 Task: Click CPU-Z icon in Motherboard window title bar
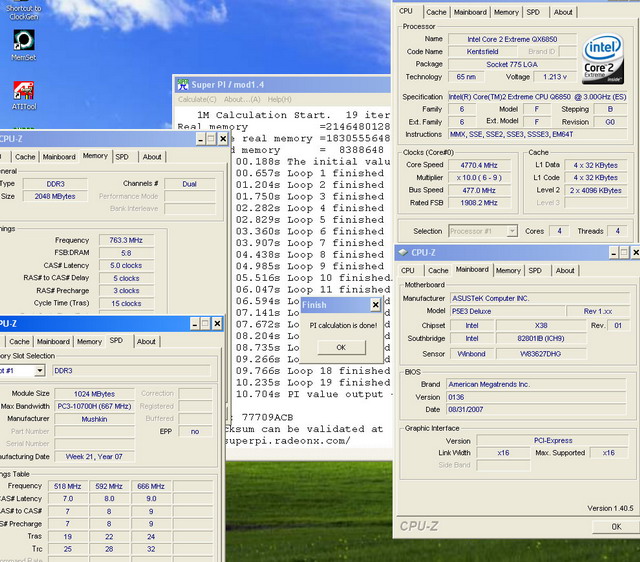404,253
